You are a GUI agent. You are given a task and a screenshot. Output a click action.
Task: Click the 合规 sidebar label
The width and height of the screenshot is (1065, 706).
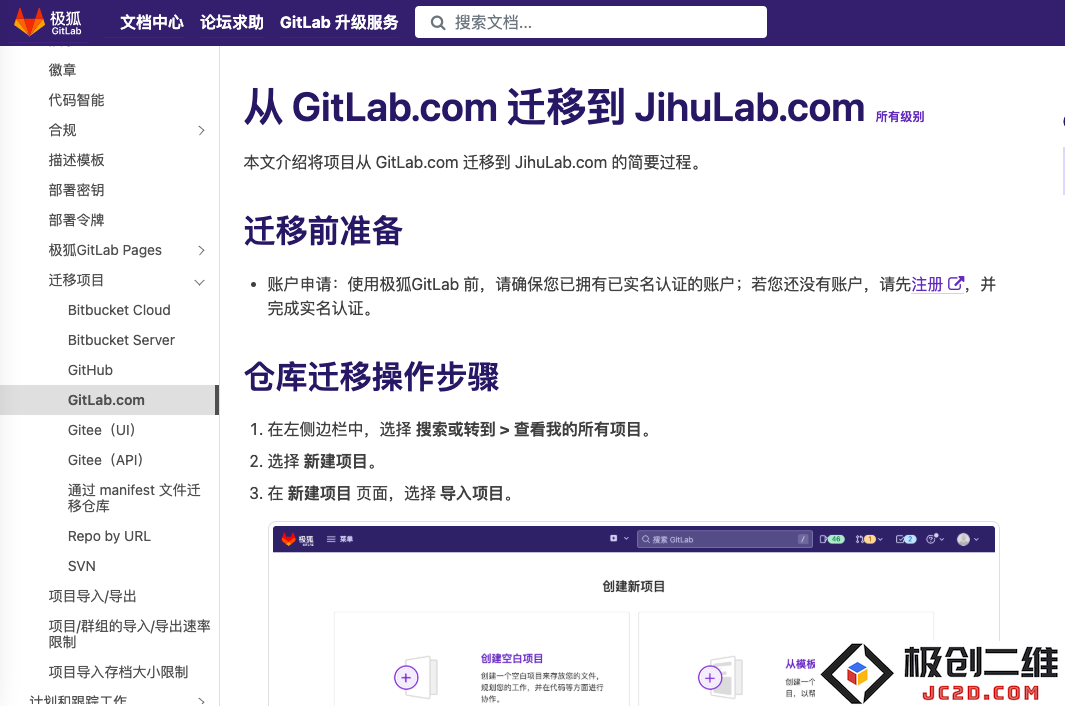pyautogui.click(x=62, y=130)
